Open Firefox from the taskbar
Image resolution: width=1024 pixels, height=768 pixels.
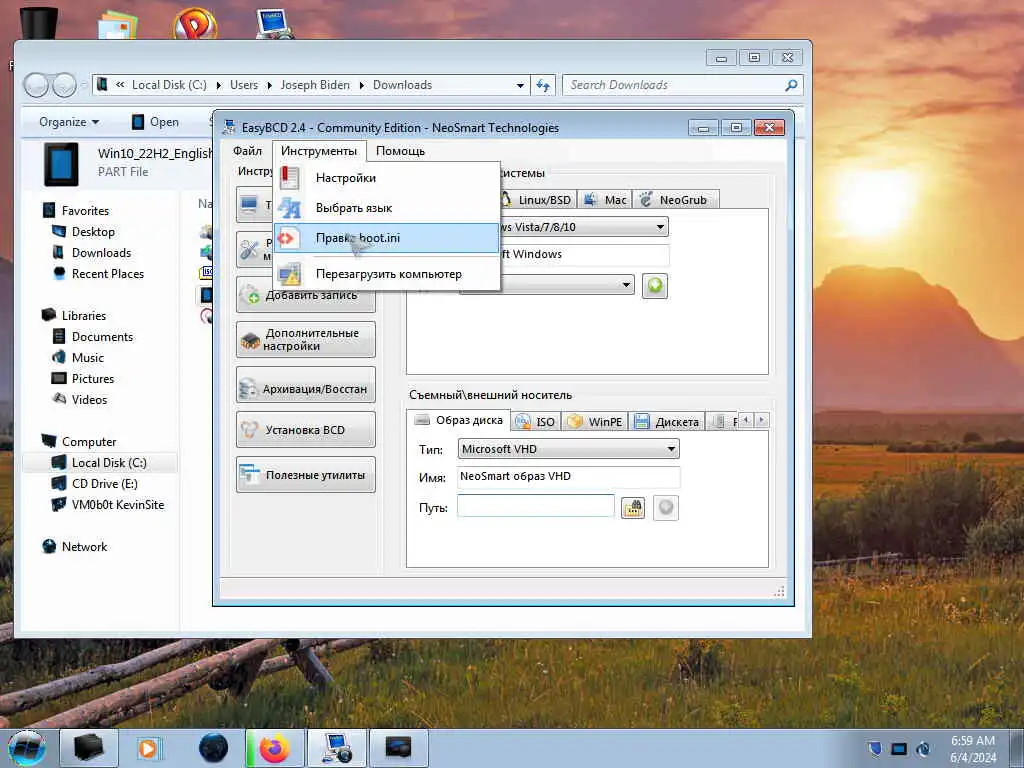click(275, 748)
